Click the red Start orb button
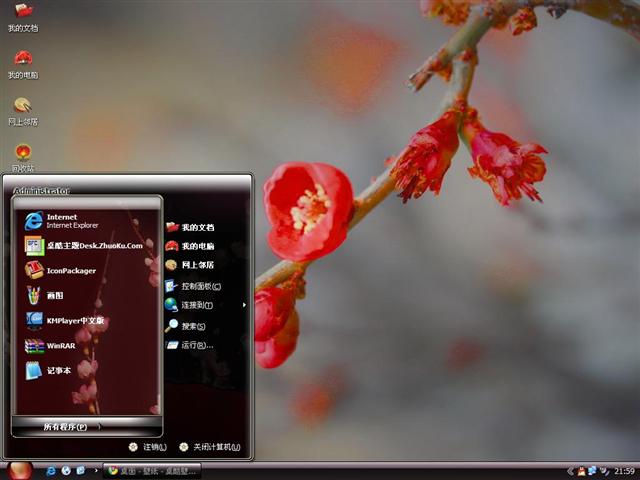This screenshot has width=640, height=480. [x=20, y=471]
